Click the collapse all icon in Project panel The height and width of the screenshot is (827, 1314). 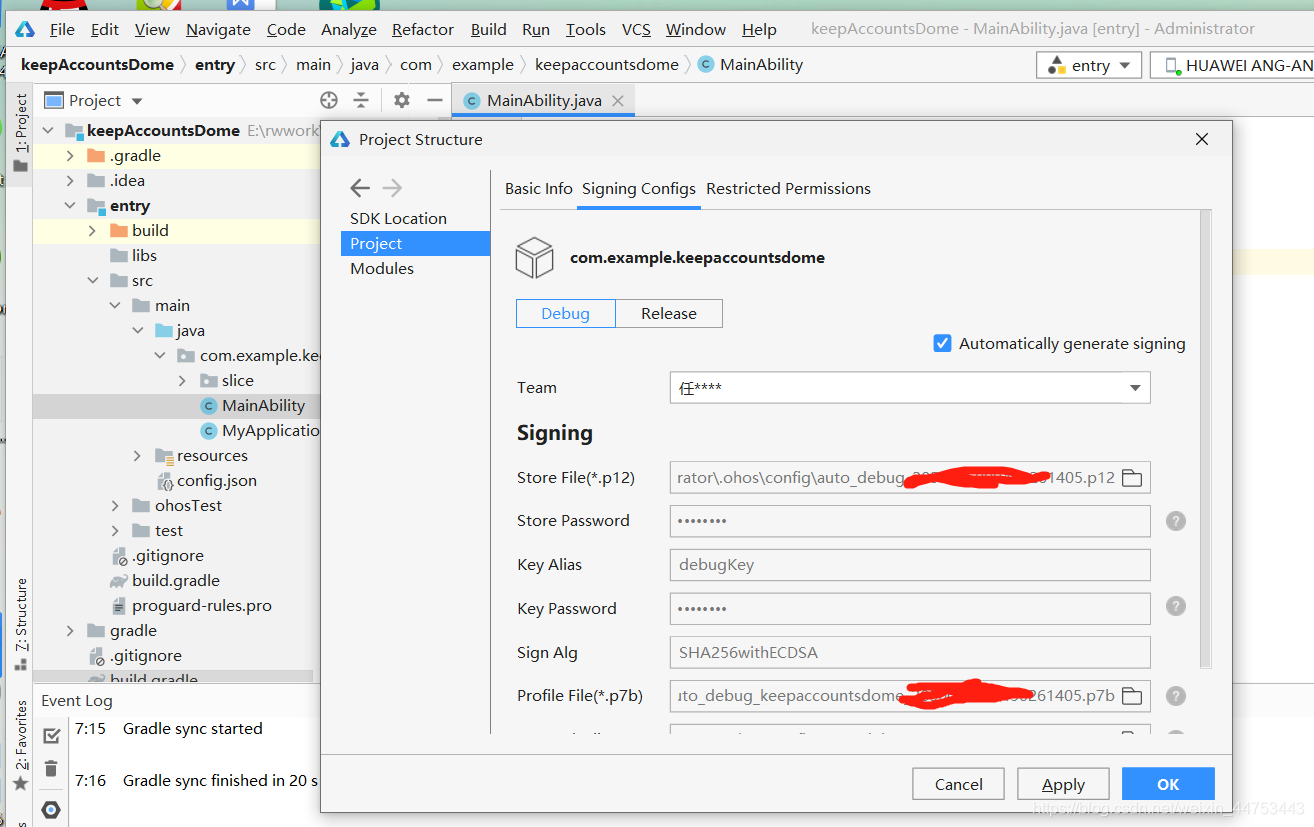tap(361, 100)
